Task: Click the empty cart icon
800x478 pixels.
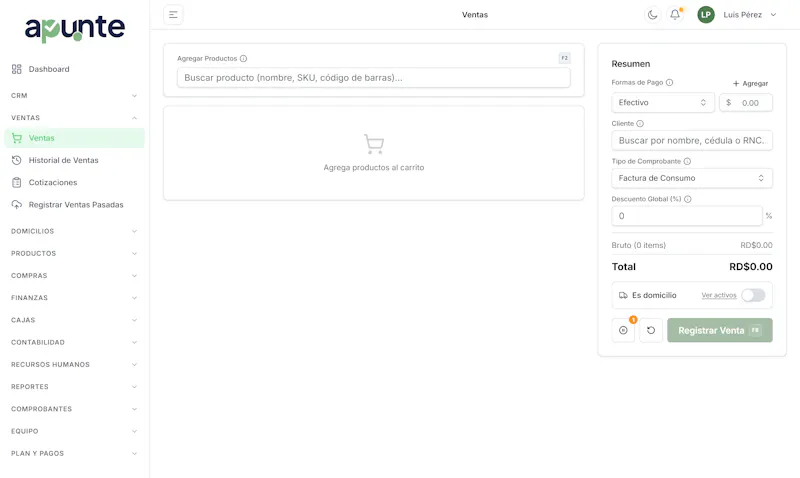Action: (x=374, y=144)
